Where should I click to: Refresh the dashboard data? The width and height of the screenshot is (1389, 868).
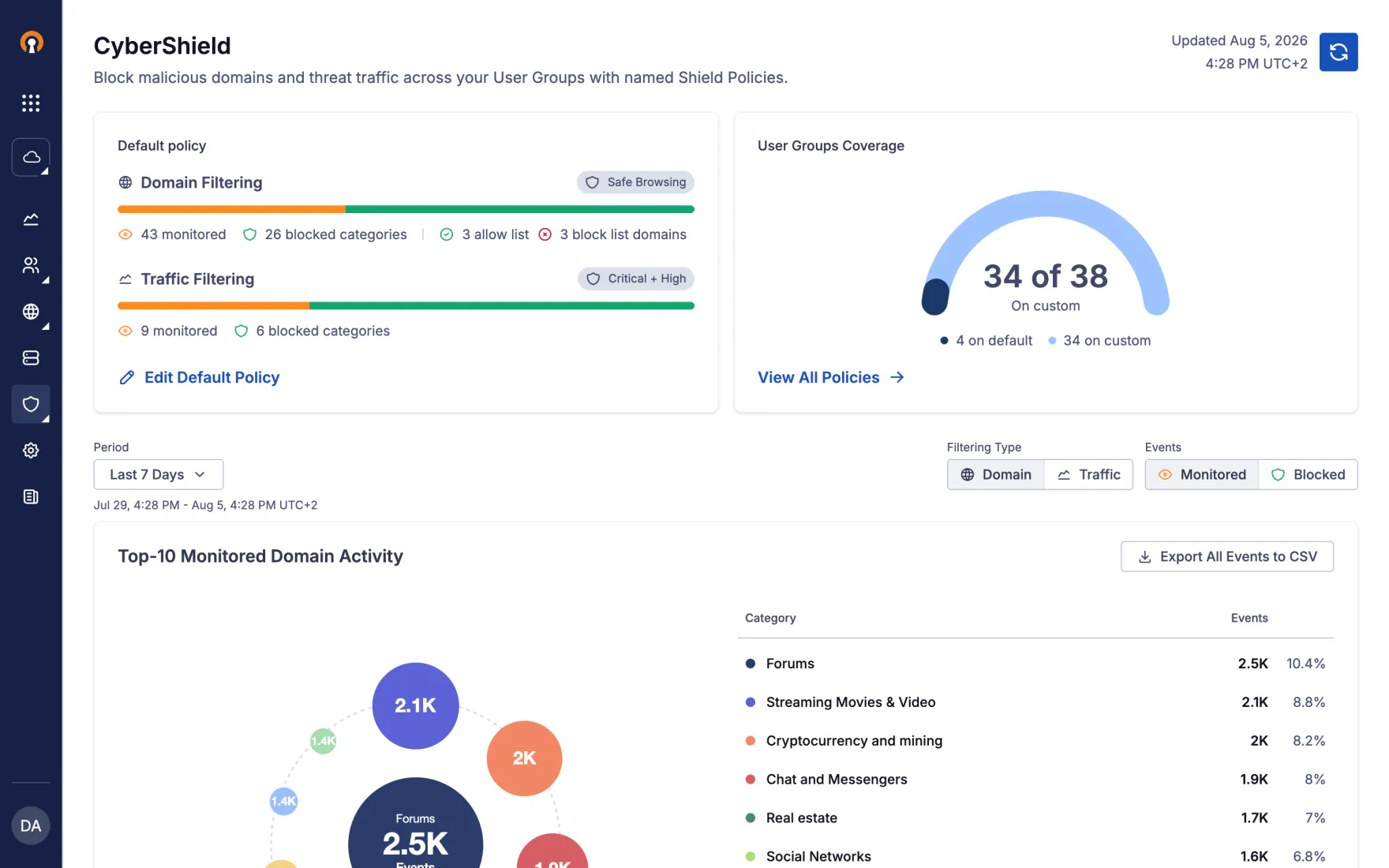pos(1338,52)
